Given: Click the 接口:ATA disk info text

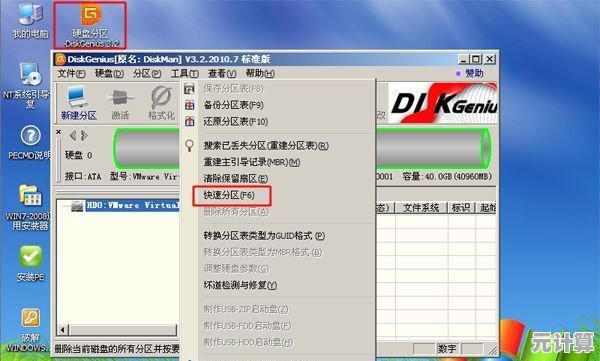Looking at the screenshot, I should [x=83, y=177].
